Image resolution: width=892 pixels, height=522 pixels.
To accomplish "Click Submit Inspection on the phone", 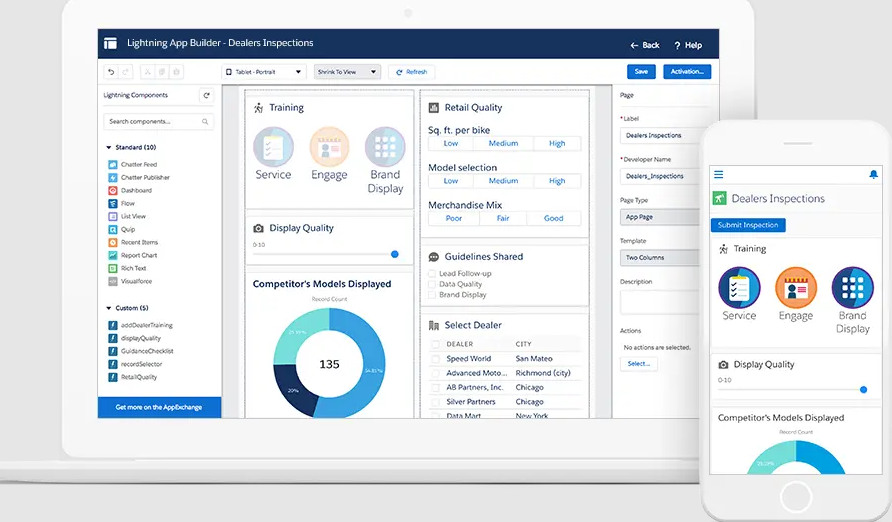I will pyautogui.click(x=748, y=225).
